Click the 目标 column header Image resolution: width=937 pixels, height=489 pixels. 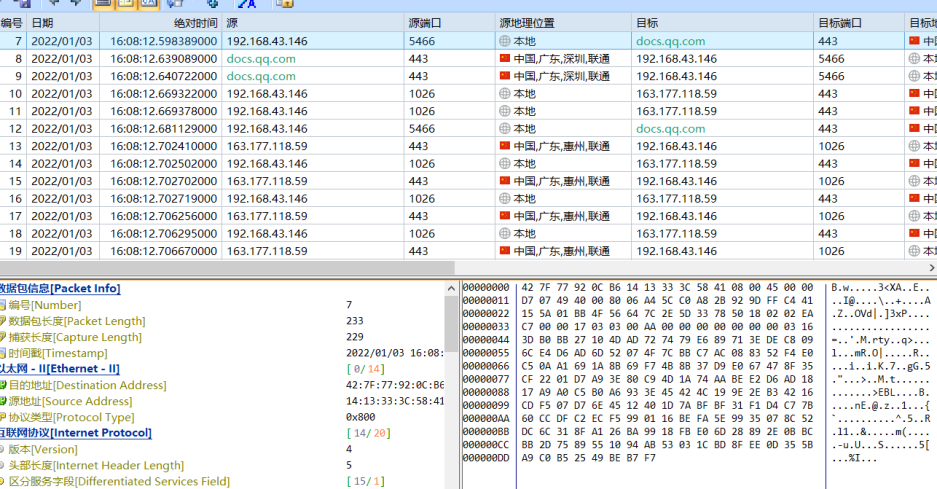(647, 23)
